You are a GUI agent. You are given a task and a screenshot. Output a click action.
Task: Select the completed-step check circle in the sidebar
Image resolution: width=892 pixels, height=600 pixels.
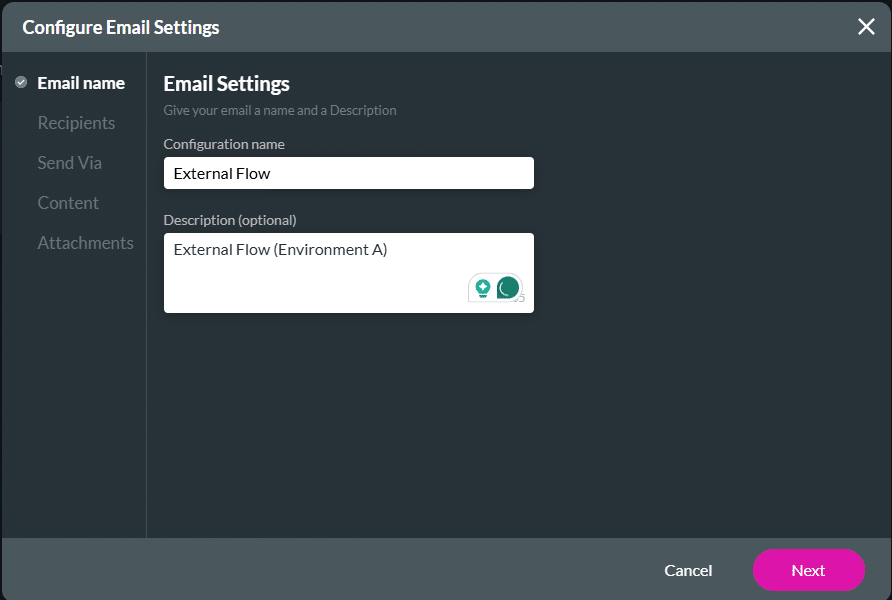point(20,82)
